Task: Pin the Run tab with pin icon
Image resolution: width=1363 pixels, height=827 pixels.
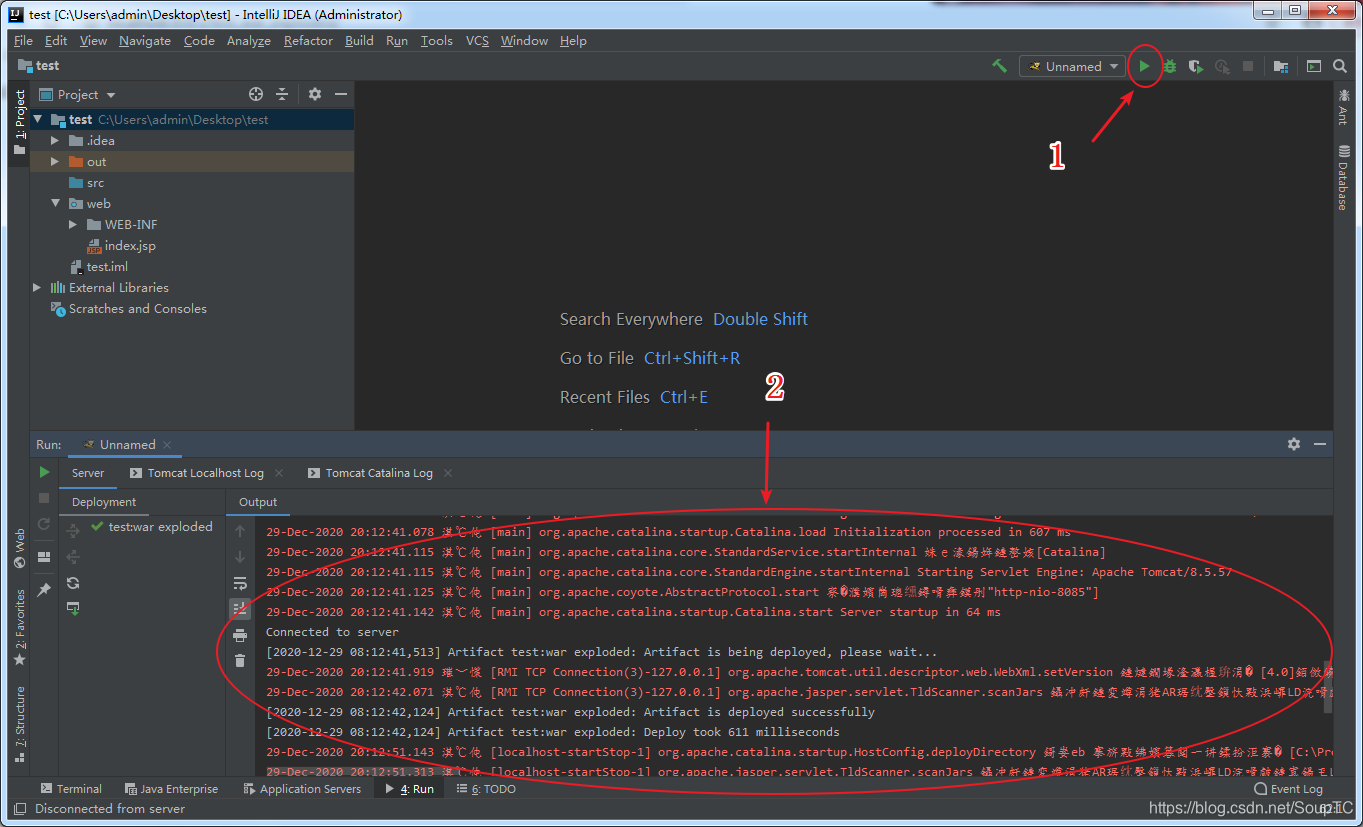Action: coord(44,590)
